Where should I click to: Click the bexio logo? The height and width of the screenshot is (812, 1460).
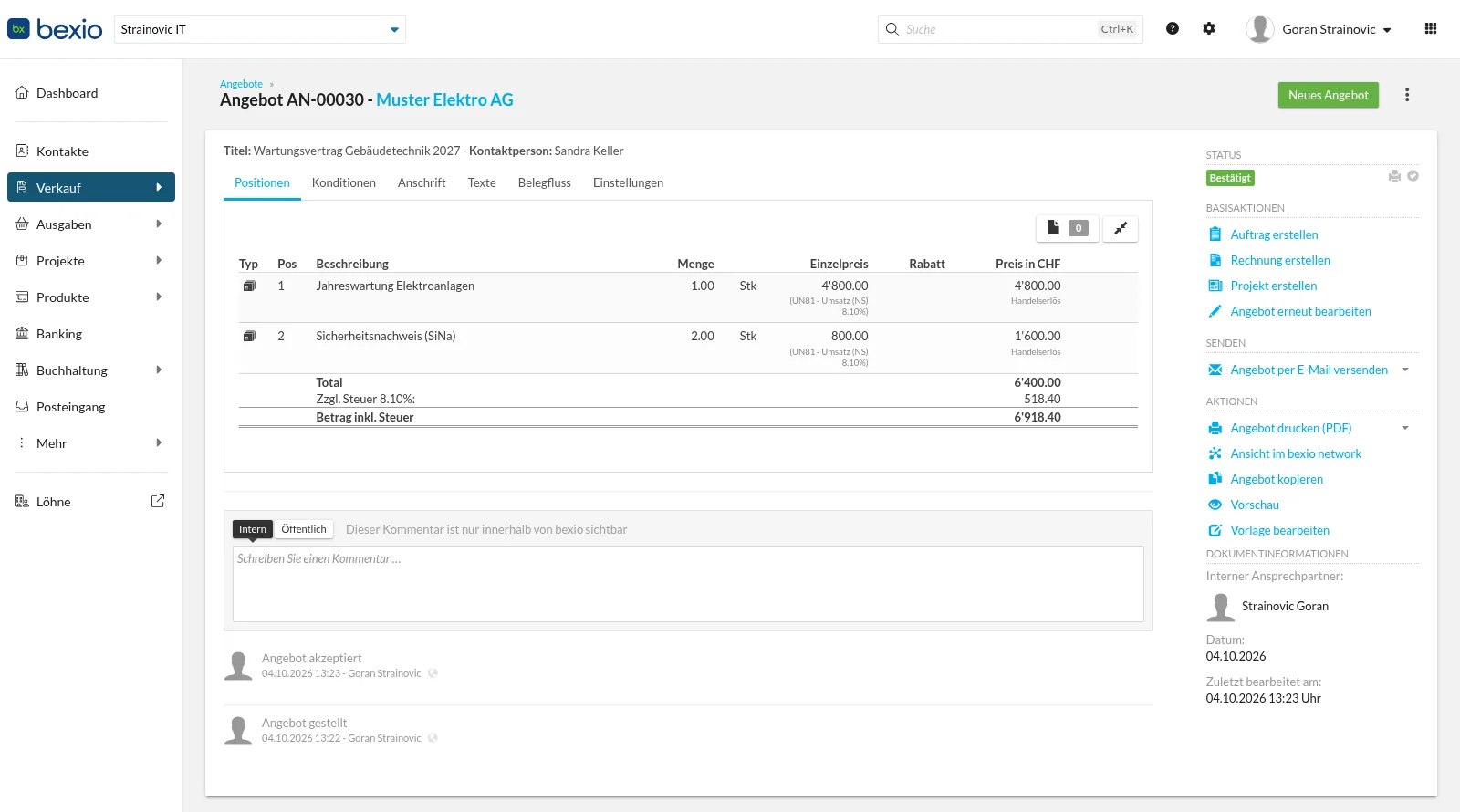pyautogui.click(x=55, y=29)
